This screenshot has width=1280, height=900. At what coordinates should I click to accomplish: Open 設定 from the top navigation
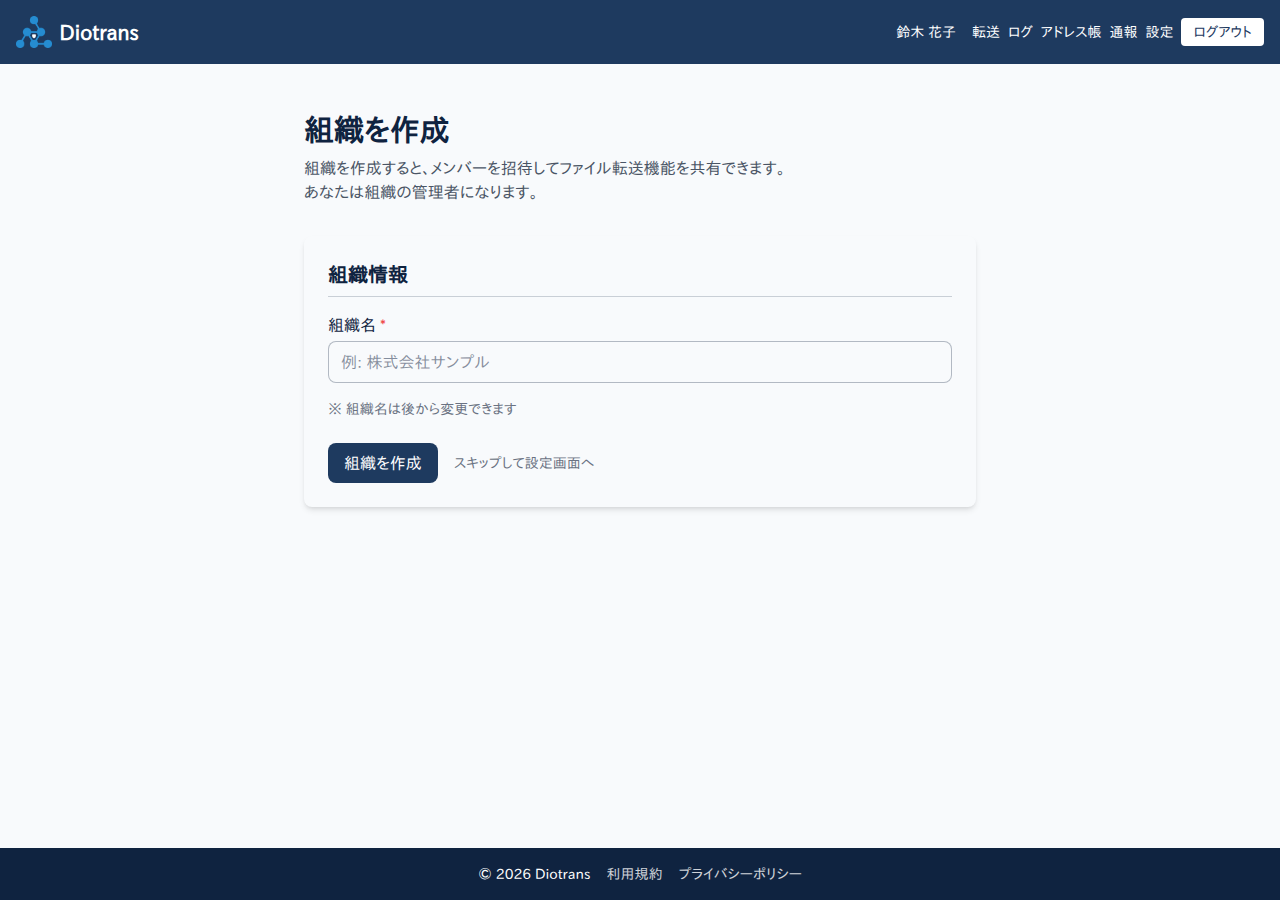[x=1160, y=32]
